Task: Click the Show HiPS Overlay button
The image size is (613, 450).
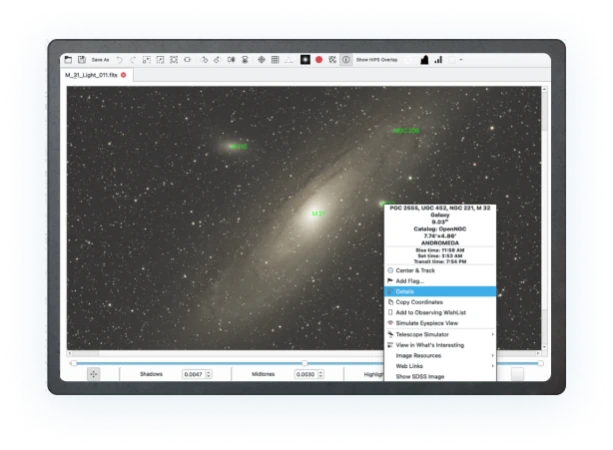Action: coord(377,60)
